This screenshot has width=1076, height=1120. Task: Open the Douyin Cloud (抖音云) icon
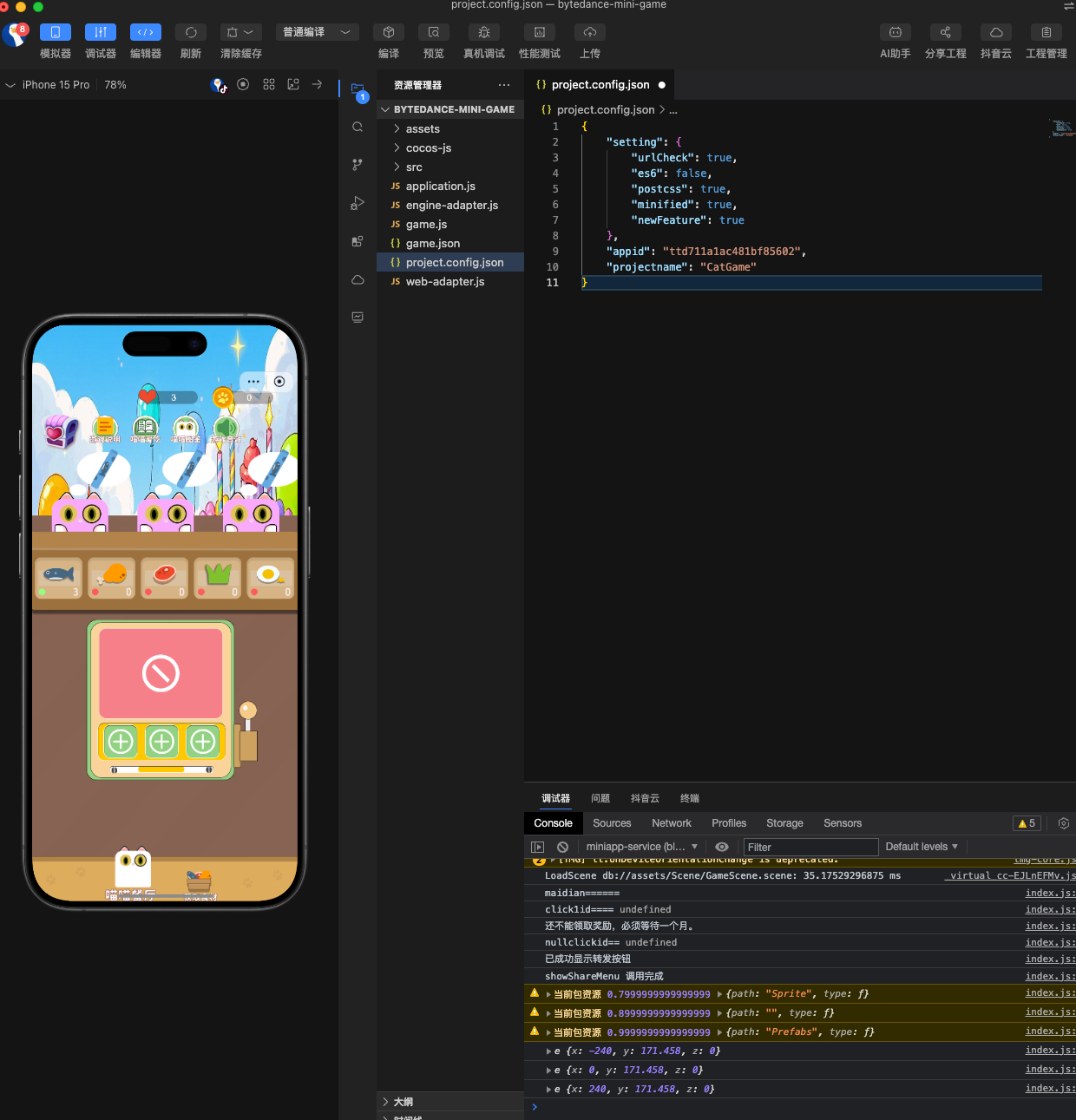[996, 32]
